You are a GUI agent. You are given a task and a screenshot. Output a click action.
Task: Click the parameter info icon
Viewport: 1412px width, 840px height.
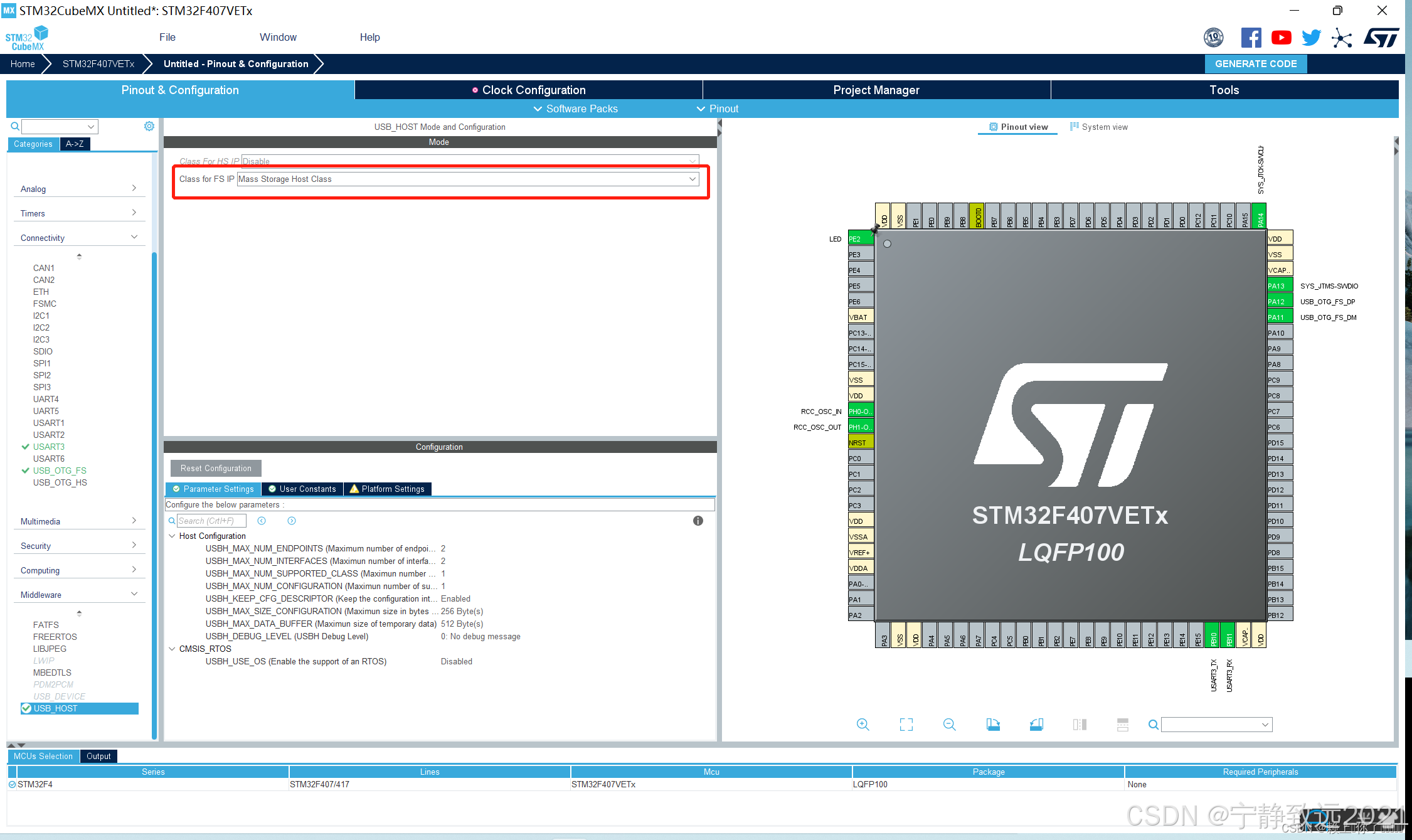click(x=698, y=521)
